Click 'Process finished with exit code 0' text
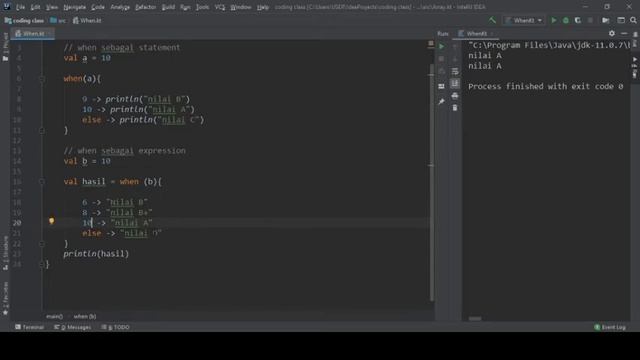 (x=545, y=87)
